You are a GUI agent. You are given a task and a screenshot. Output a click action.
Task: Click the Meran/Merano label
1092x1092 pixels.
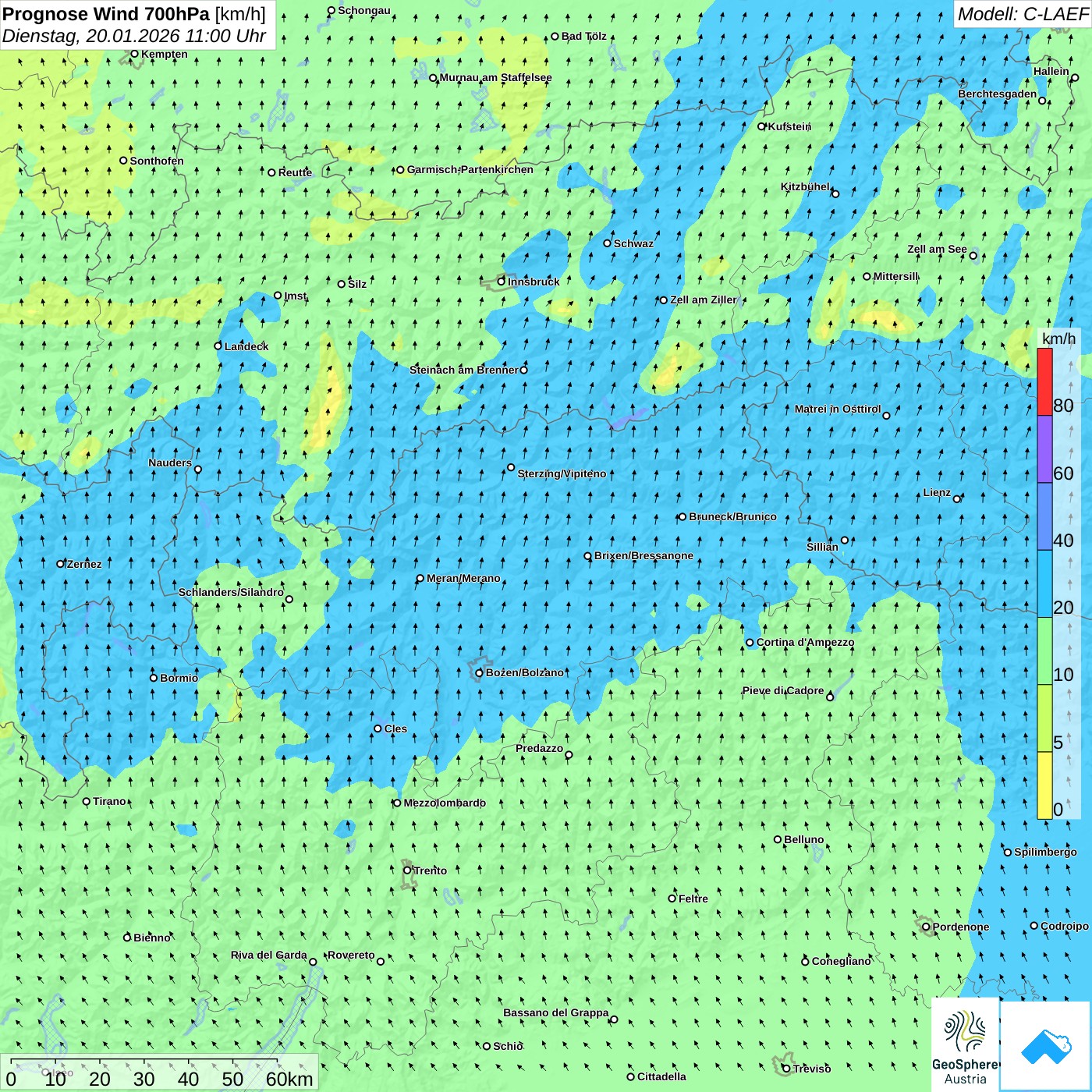[x=463, y=578]
